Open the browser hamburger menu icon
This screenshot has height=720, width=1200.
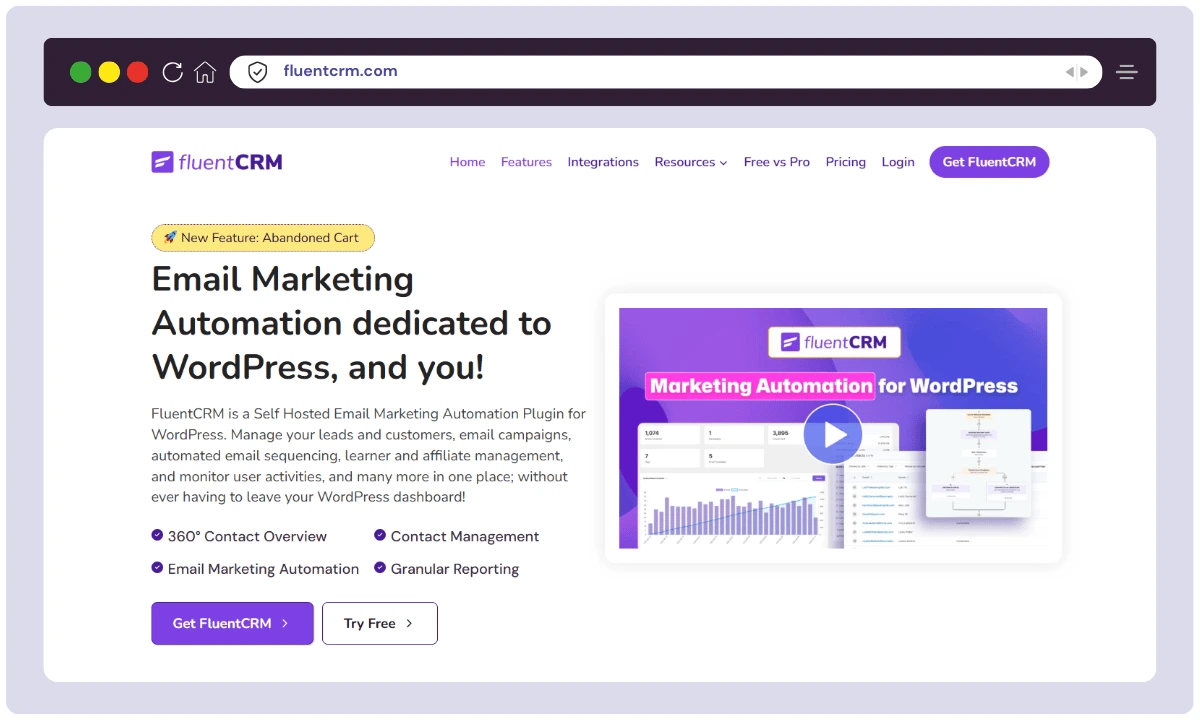(x=1128, y=72)
